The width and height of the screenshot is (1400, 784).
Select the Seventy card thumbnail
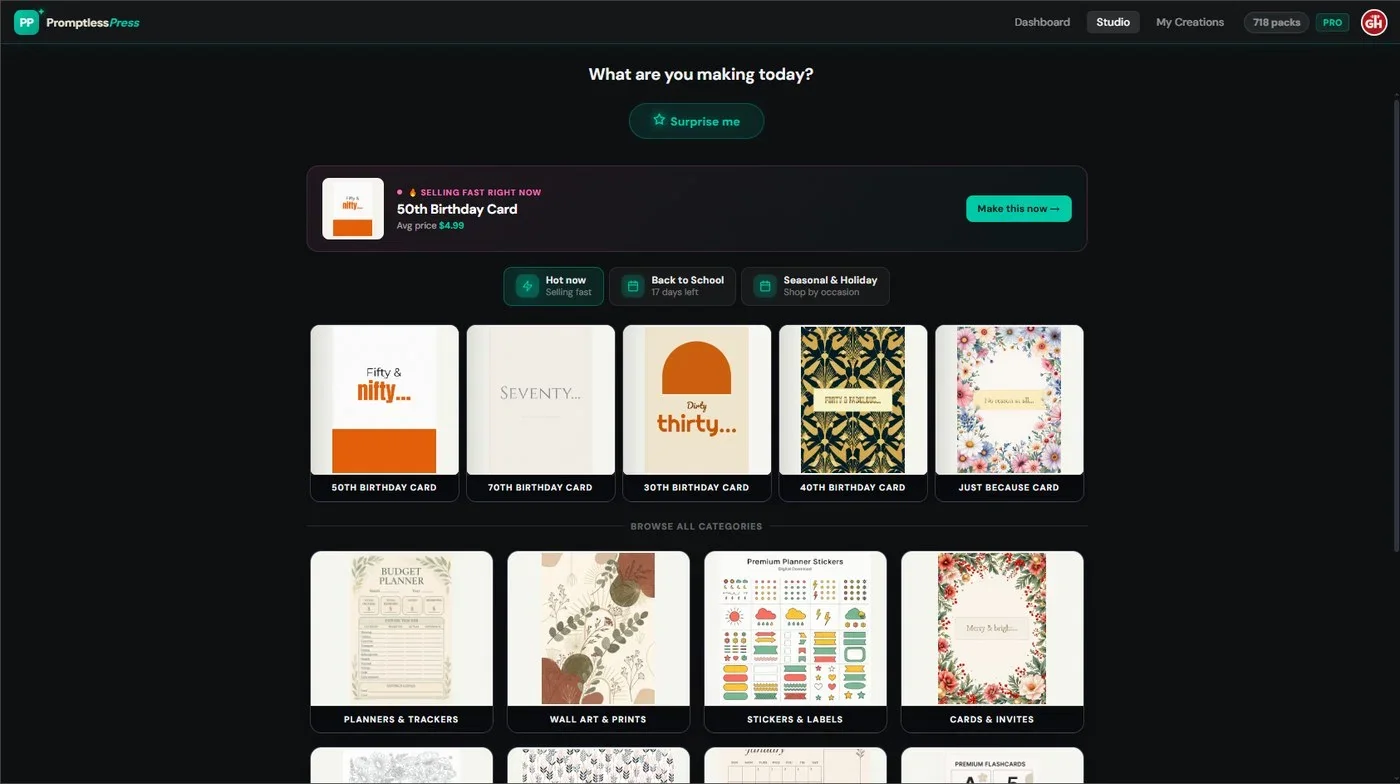point(541,400)
